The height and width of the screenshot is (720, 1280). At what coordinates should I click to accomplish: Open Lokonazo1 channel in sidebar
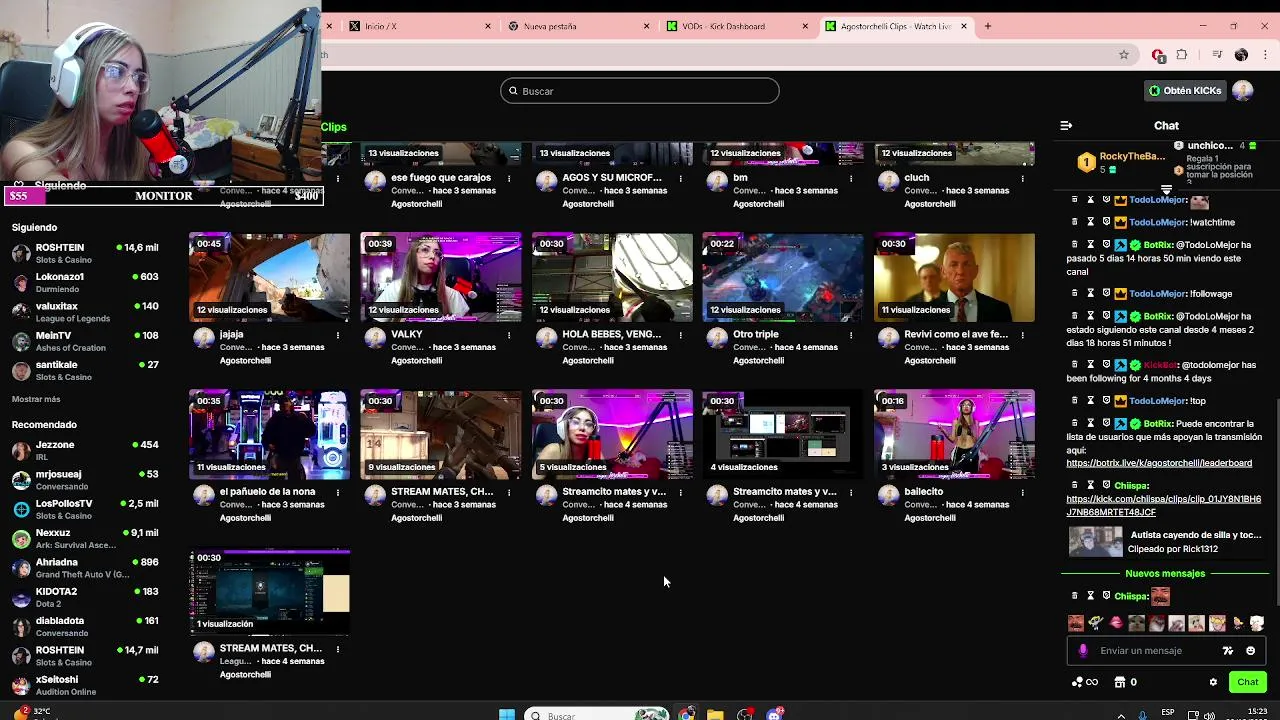pyautogui.click(x=85, y=282)
